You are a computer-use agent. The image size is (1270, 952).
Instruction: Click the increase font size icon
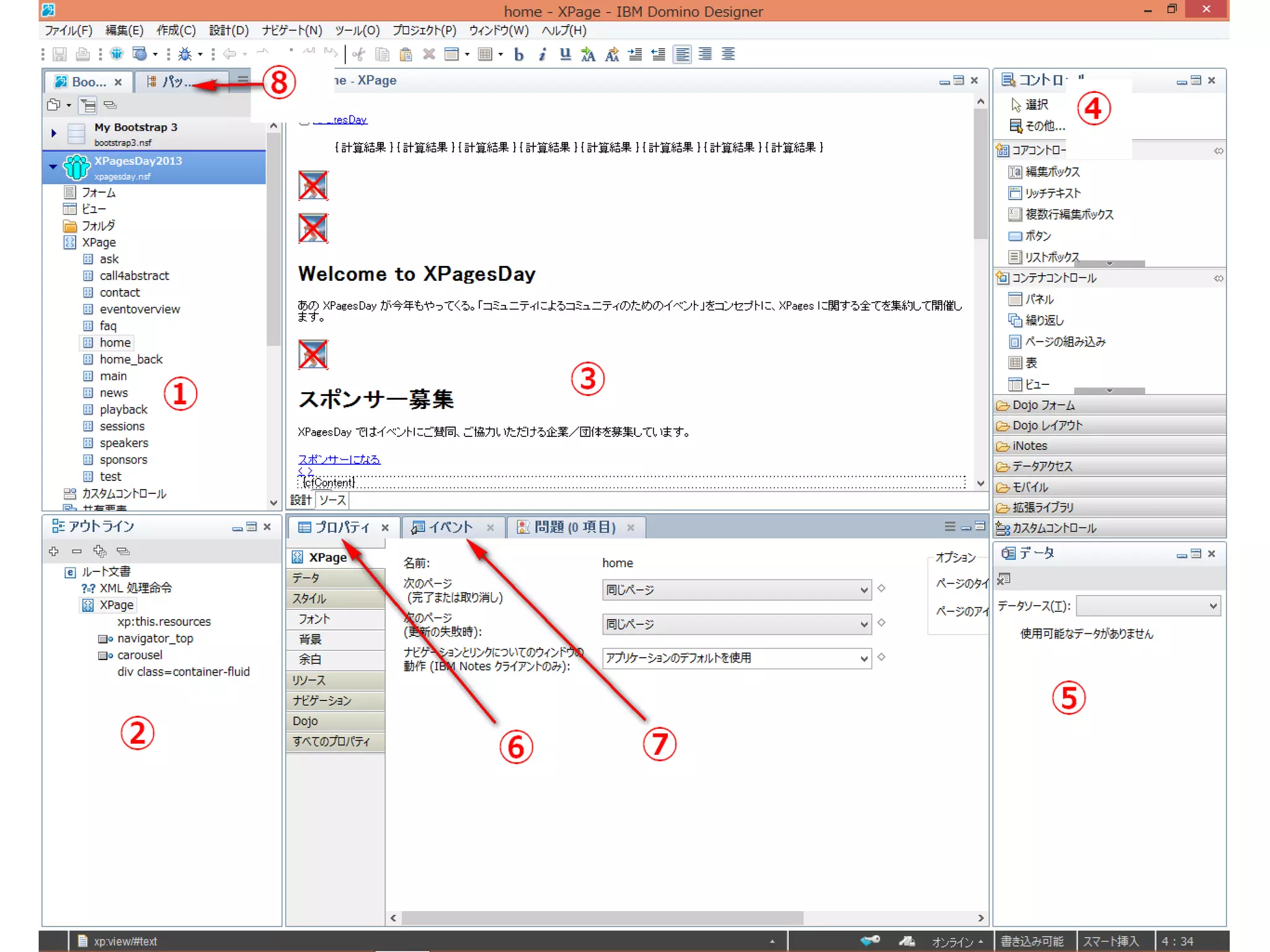pyautogui.click(x=588, y=55)
